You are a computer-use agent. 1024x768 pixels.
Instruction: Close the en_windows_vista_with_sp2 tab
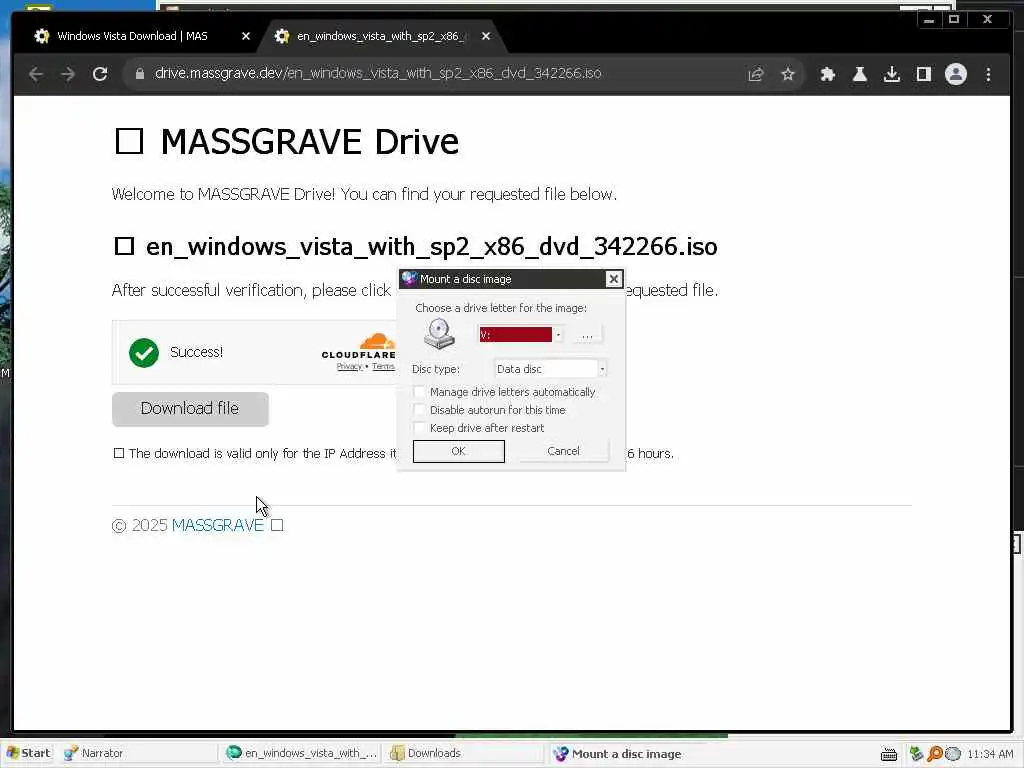pos(485,36)
